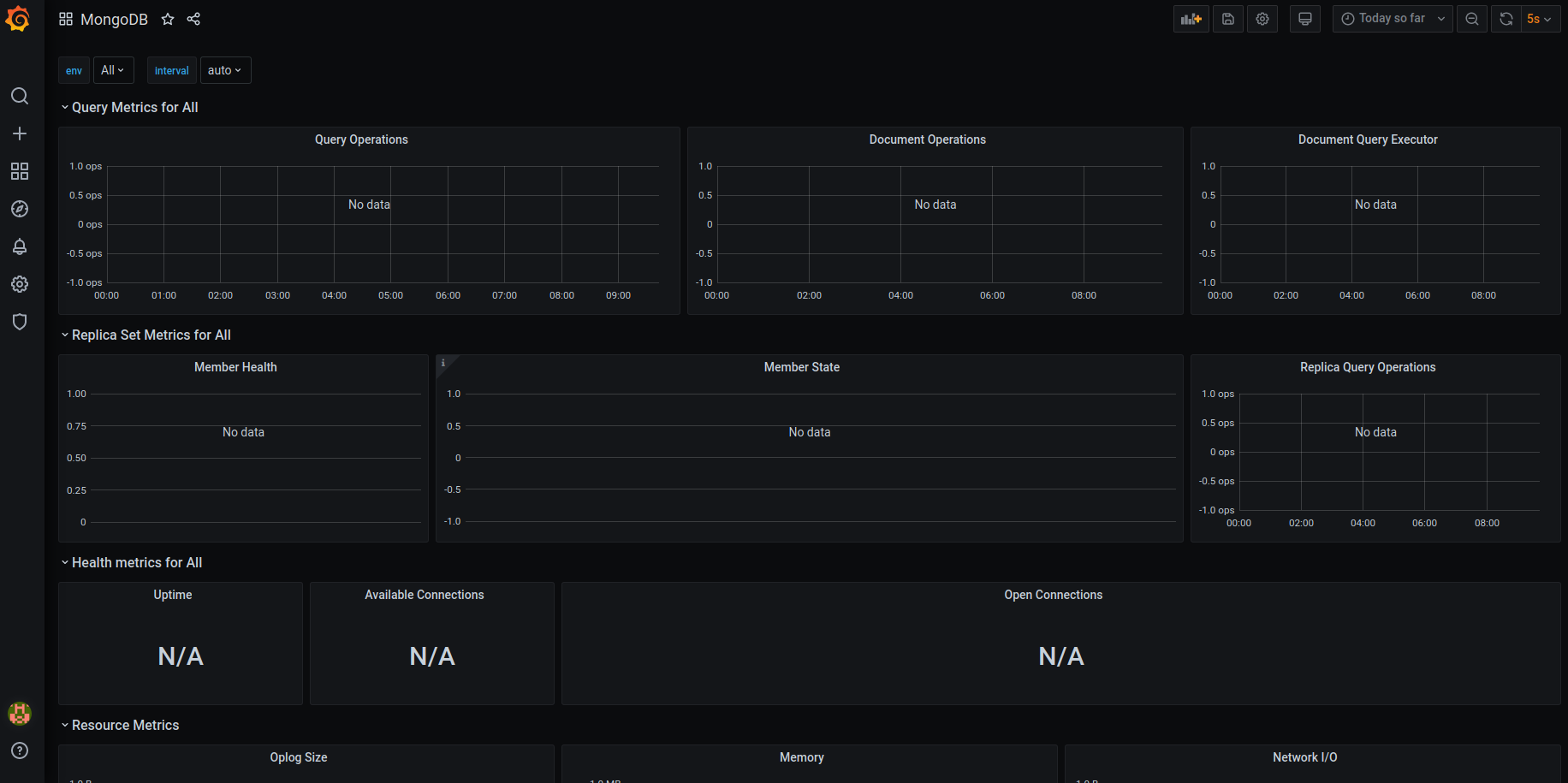This screenshot has height=783, width=1568.
Task: Open the Explore compass icon
Action: (x=20, y=209)
